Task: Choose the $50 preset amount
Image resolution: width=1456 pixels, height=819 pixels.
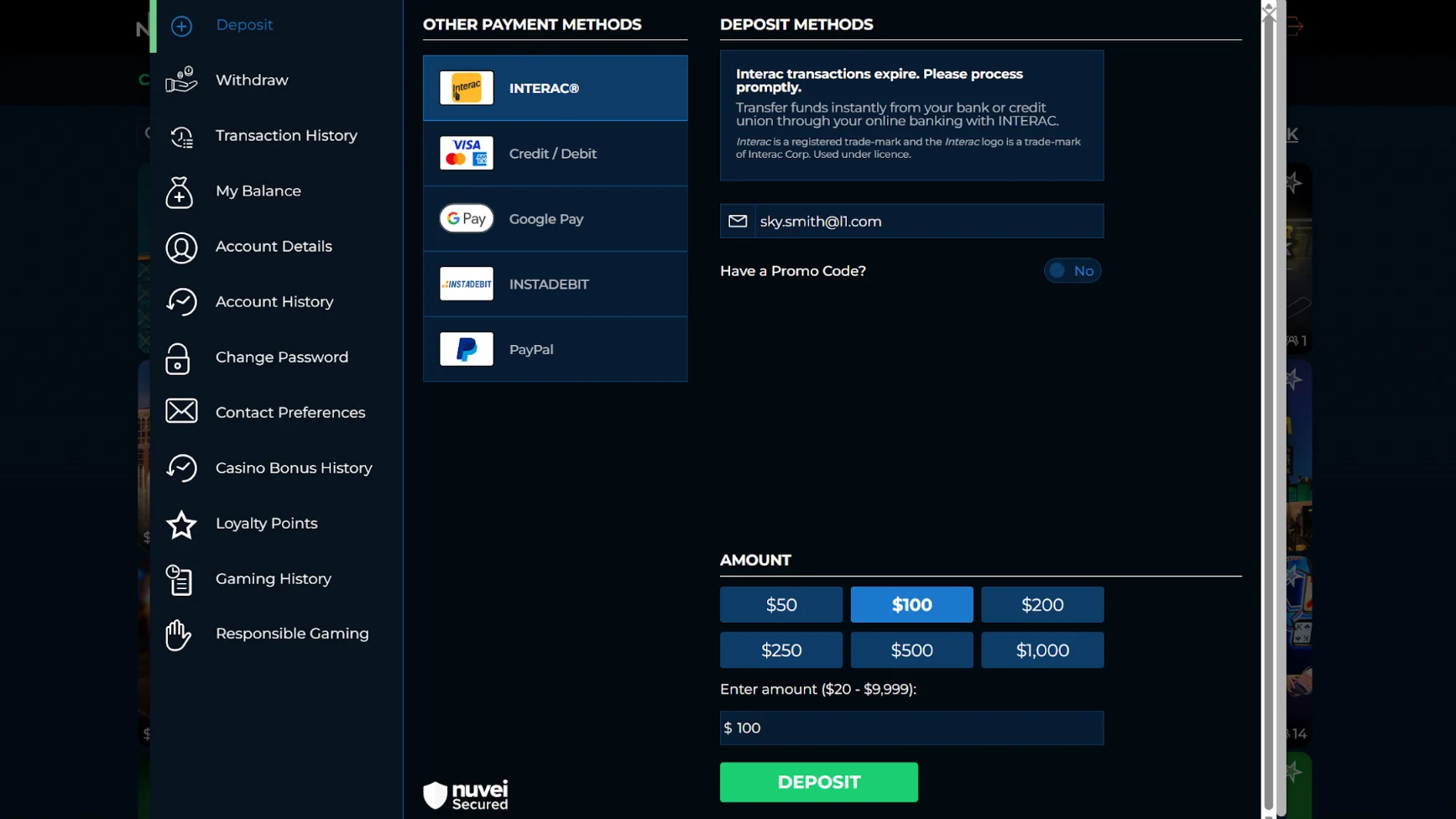Action: (x=780, y=604)
